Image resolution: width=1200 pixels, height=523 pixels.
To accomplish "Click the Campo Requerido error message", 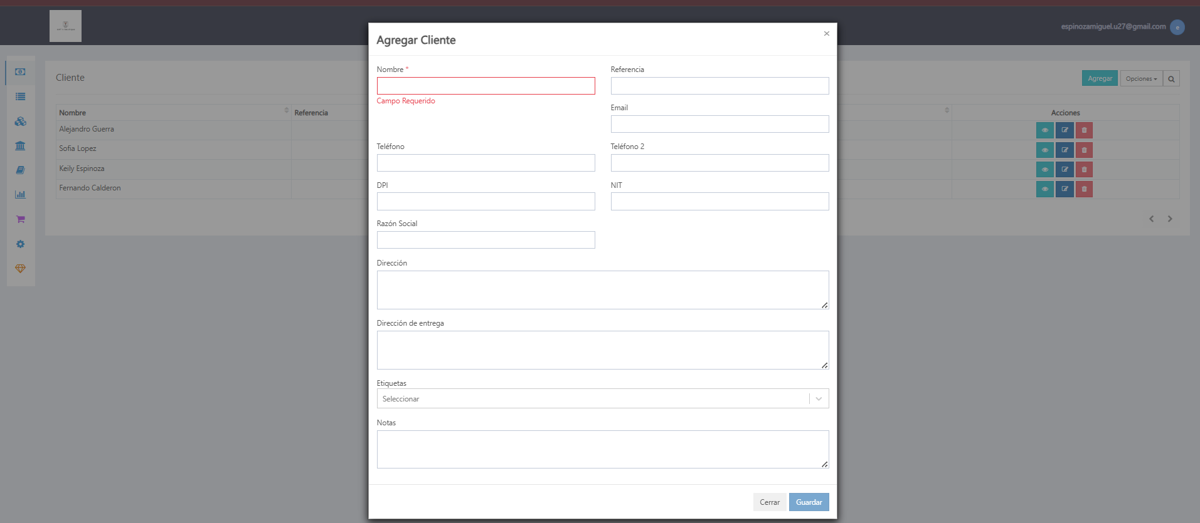I will (x=406, y=101).
